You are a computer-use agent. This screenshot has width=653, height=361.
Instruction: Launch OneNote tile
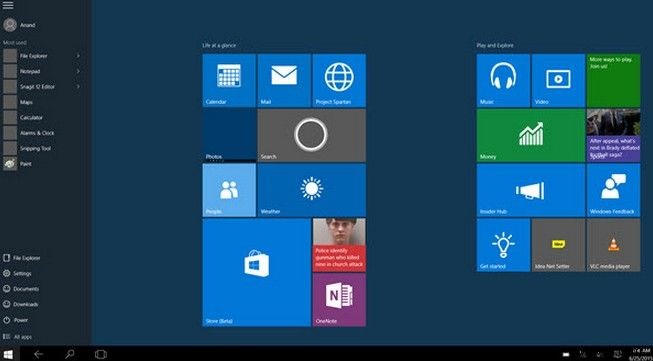click(339, 300)
